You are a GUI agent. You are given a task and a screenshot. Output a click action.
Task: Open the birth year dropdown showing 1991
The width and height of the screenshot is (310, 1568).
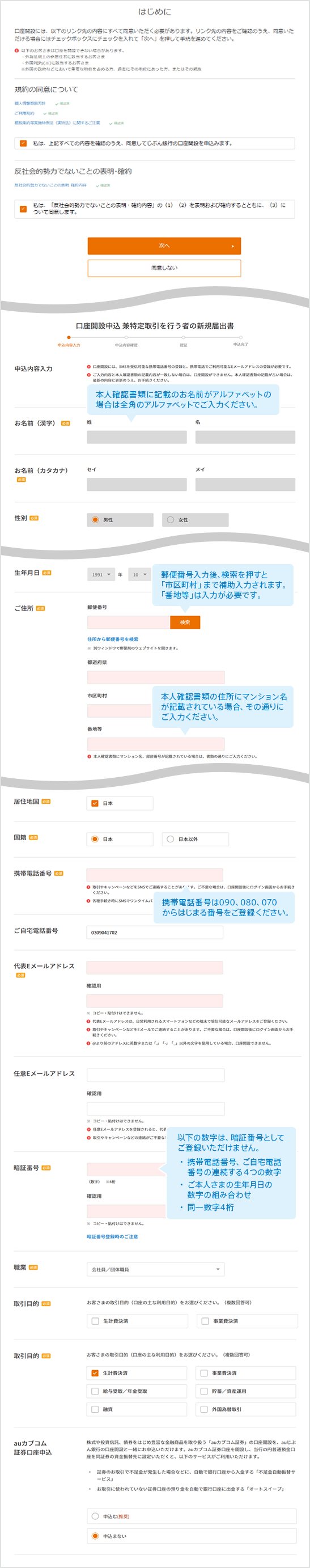coord(101,575)
